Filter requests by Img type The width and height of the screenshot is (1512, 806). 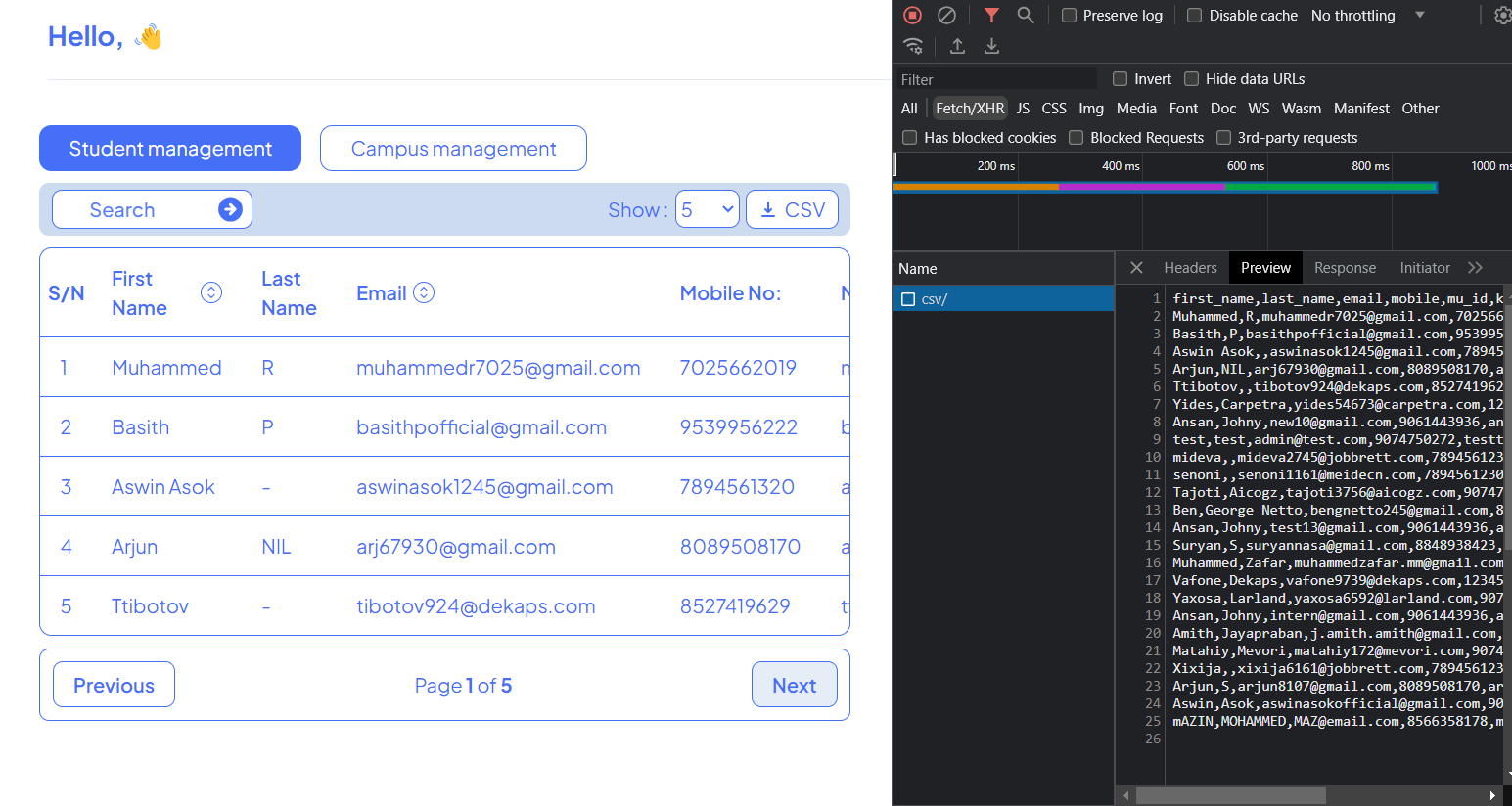click(x=1091, y=109)
